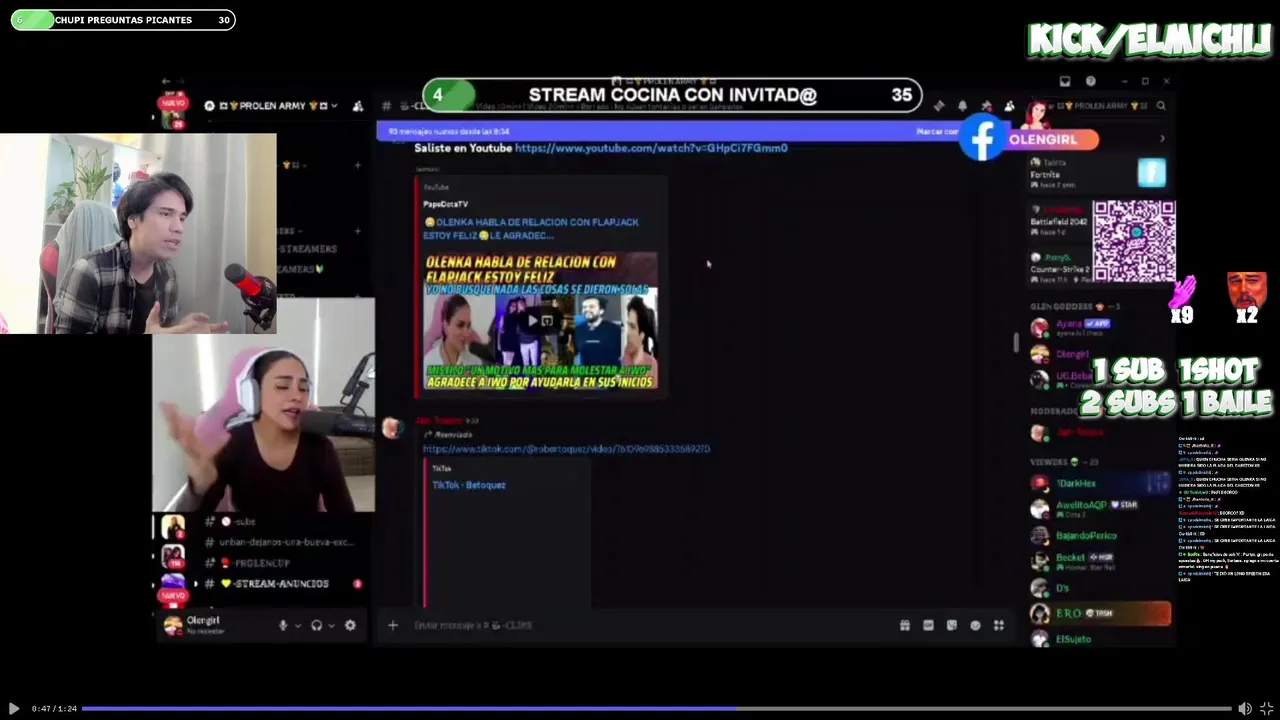Open member Becket's profile

[x=1098, y=561]
